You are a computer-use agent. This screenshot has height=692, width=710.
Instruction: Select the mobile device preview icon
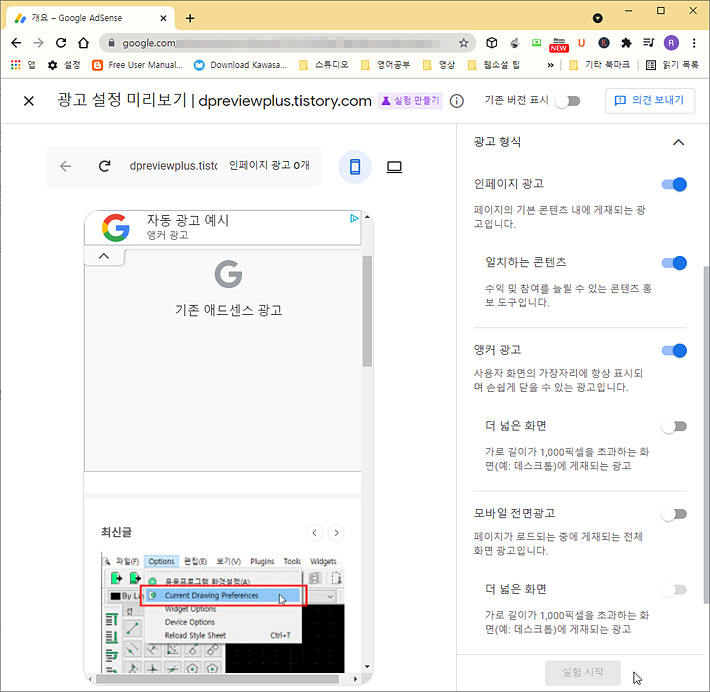355,167
